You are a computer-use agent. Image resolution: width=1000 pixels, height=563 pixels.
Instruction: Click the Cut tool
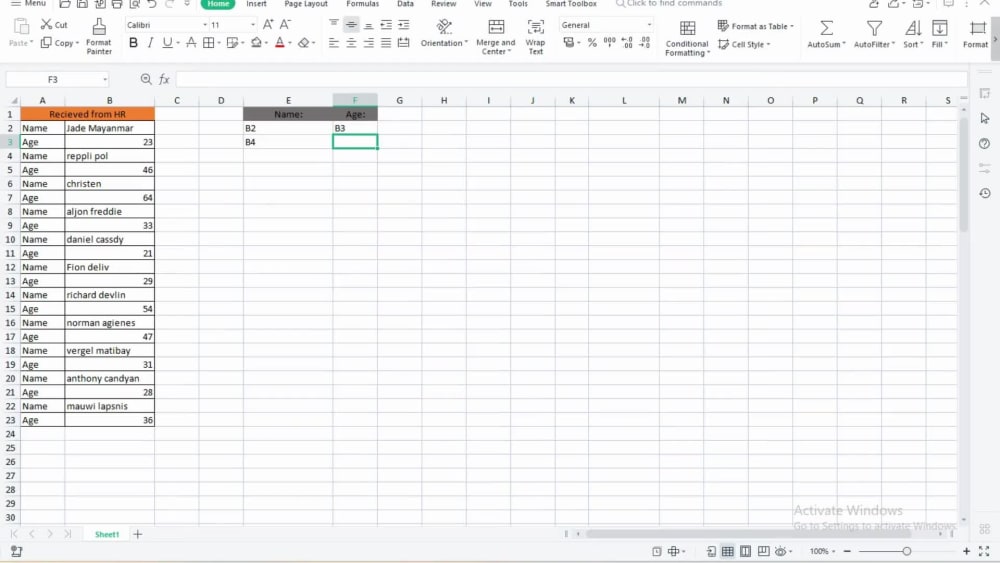click(54, 24)
